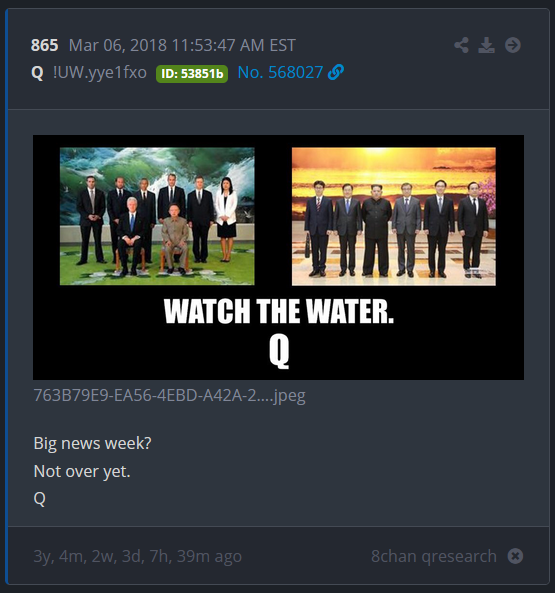
Task: Select the green ID: 53851b badge
Action: 192,73
